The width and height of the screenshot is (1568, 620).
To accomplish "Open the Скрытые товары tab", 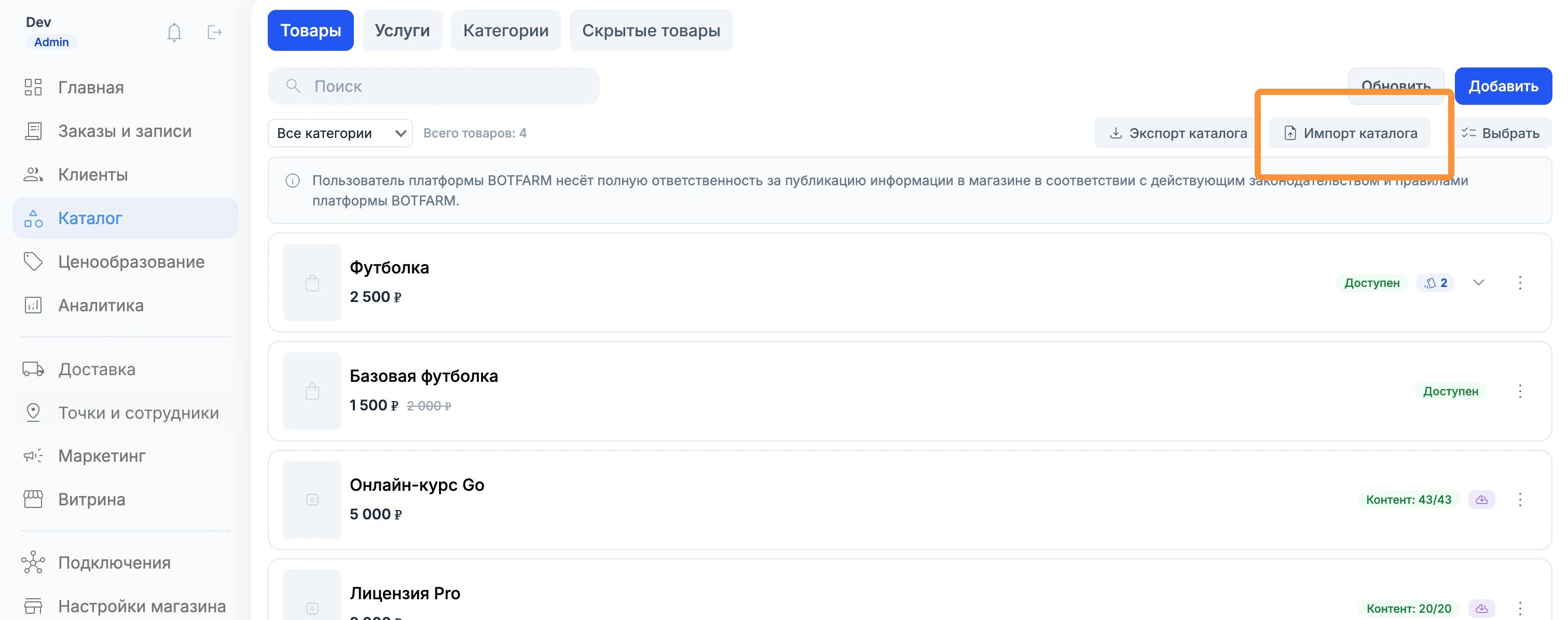I will click(x=651, y=30).
